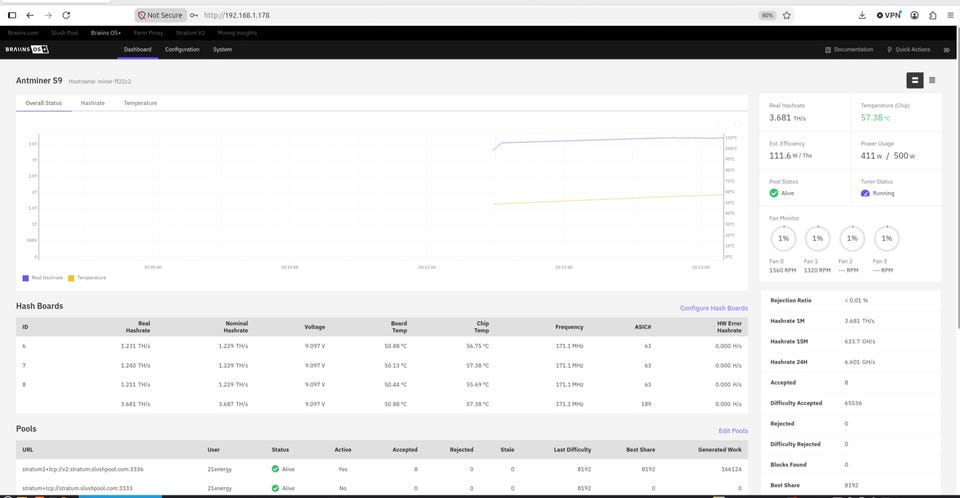
Task: Click the Tuner Status Running icon
Action: (x=865, y=193)
